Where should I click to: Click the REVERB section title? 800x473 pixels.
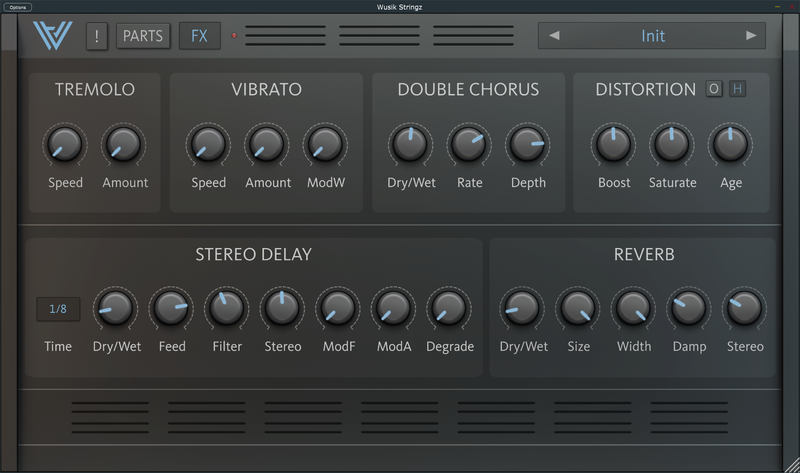[x=644, y=254]
